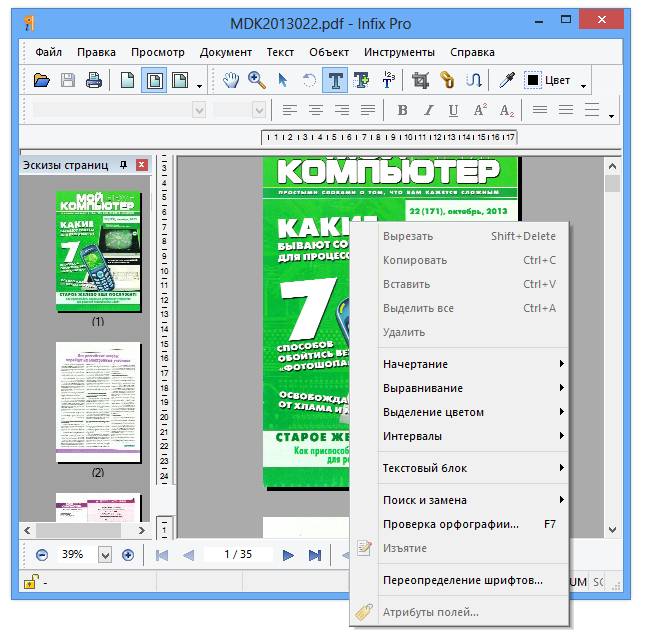Pick the Eyedropper tool
Screen dimensions: 648x636
(507, 80)
